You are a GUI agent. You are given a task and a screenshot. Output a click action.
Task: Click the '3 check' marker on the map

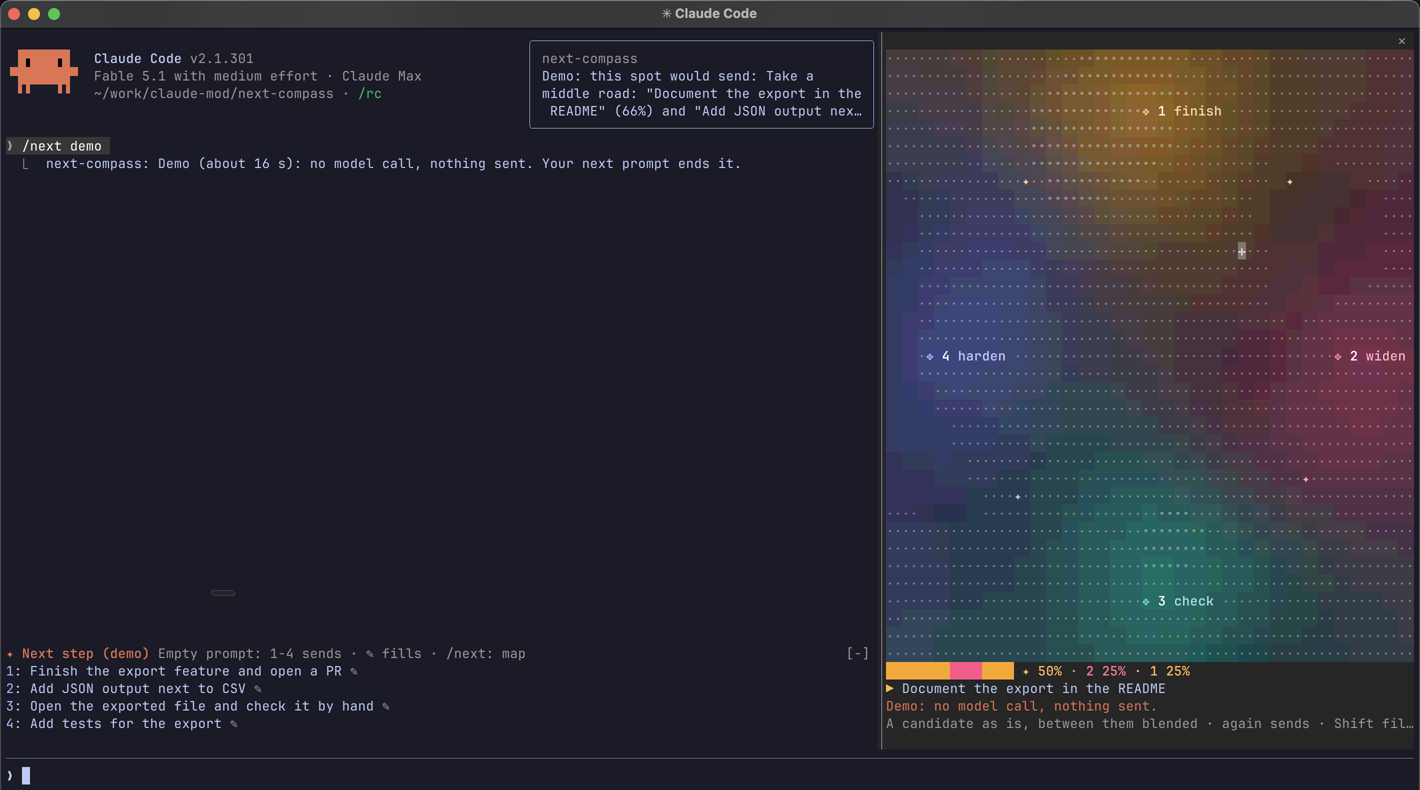tap(1178, 601)
